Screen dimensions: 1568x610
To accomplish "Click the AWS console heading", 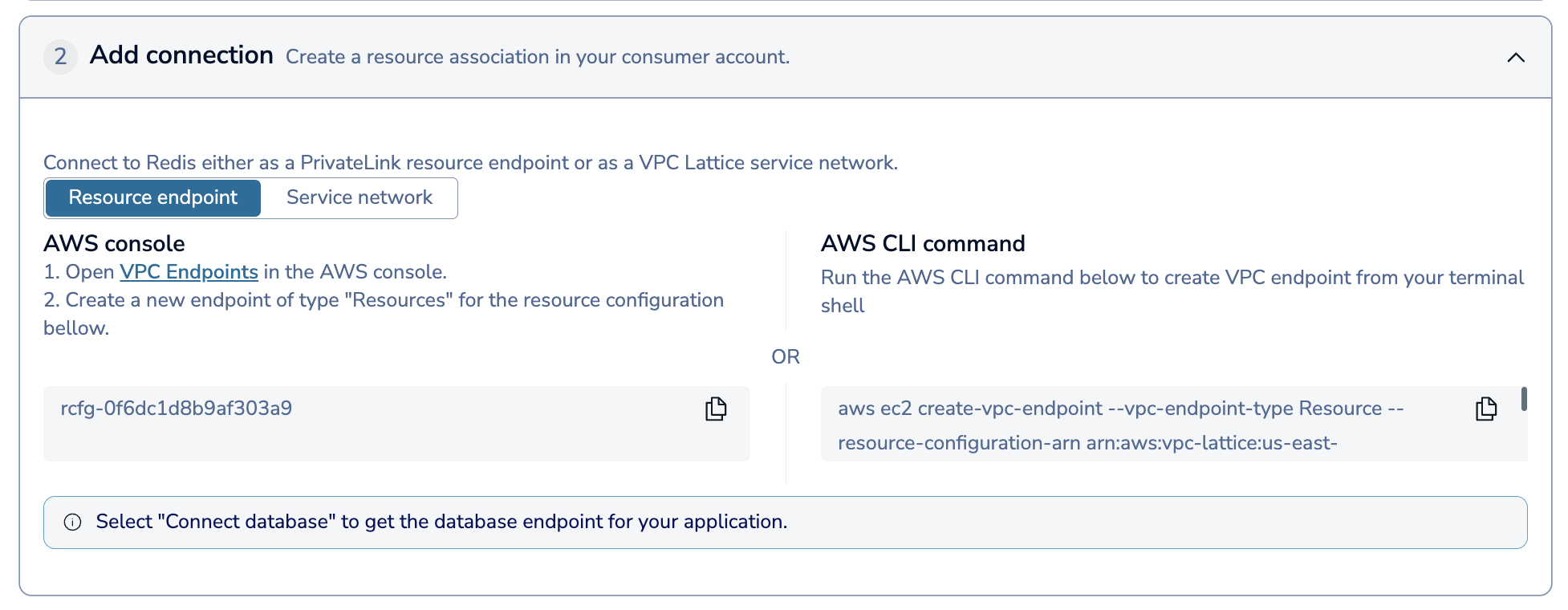I will pos(114,243).
